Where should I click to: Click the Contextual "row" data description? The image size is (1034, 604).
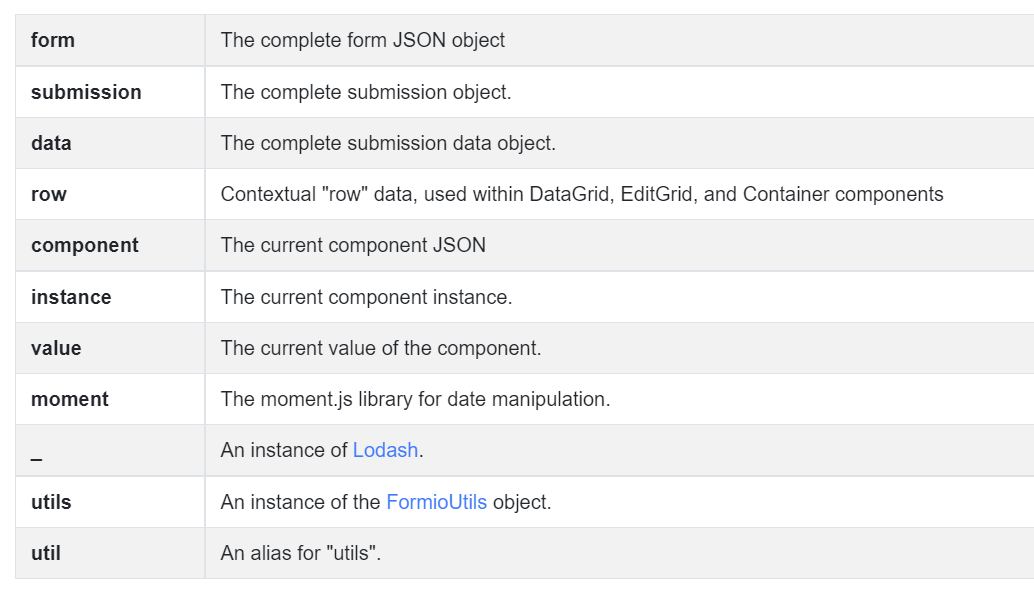click(x=582, y=195)
